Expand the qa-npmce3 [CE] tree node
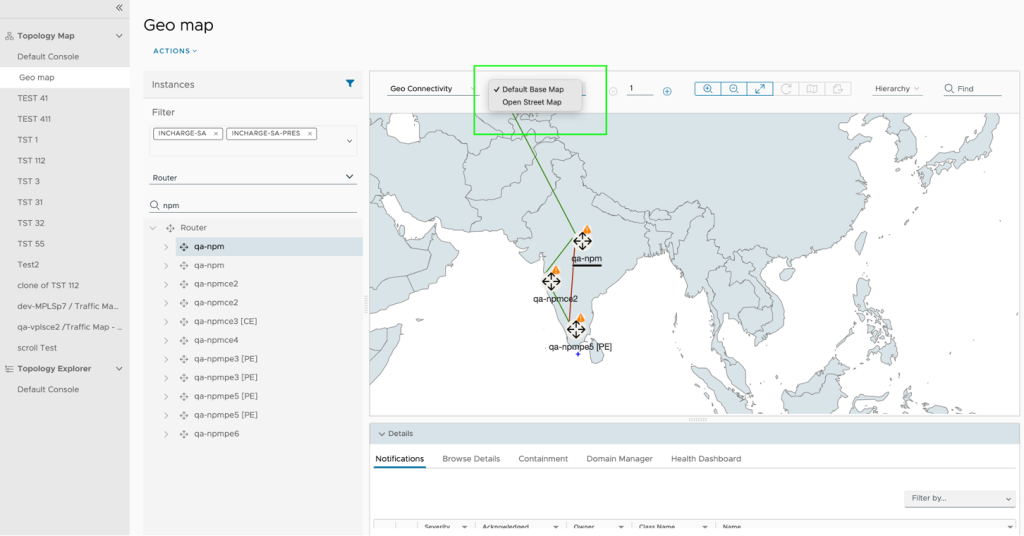 pos(166,322)
